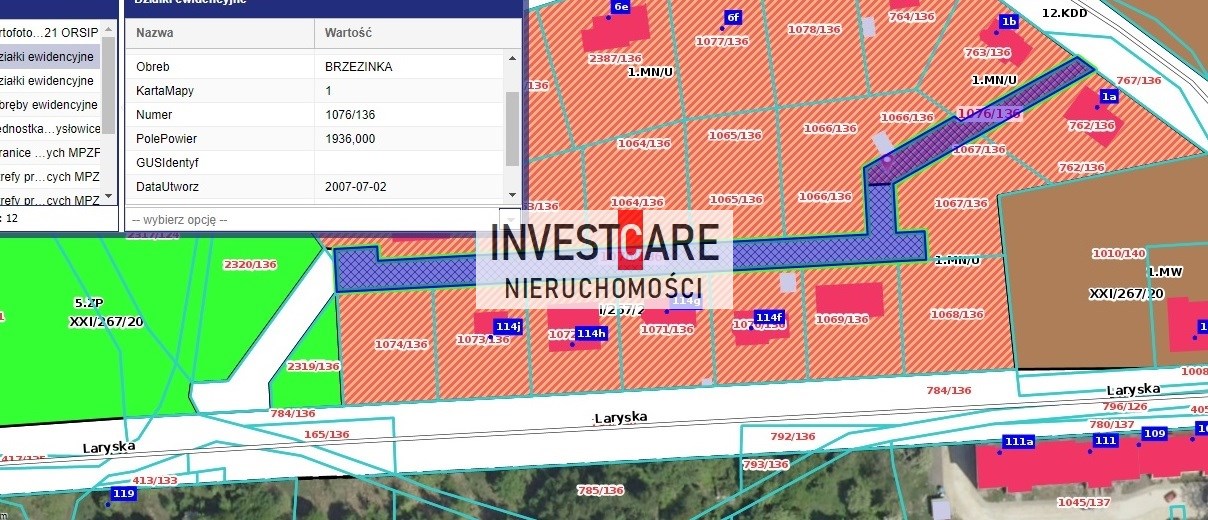Click the 109 address marker
This screenshot has width=1208, height=520.
click(1154, 433)
